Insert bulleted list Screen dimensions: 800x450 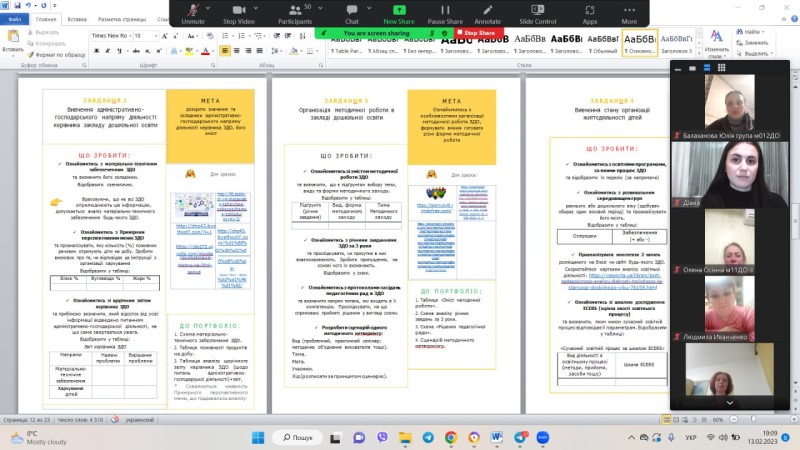(225, 36)
